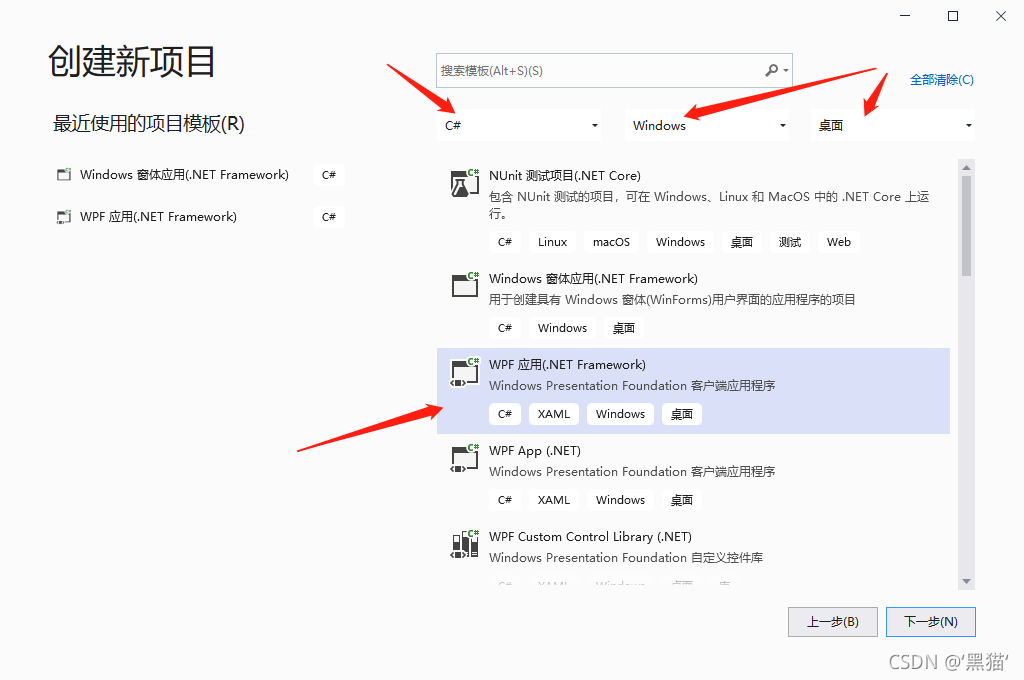Viewport: 1024px width, 680px height.
Task: Click the Web tag under NUnit template
Action: pyautogui.click(x=839, y=242)
